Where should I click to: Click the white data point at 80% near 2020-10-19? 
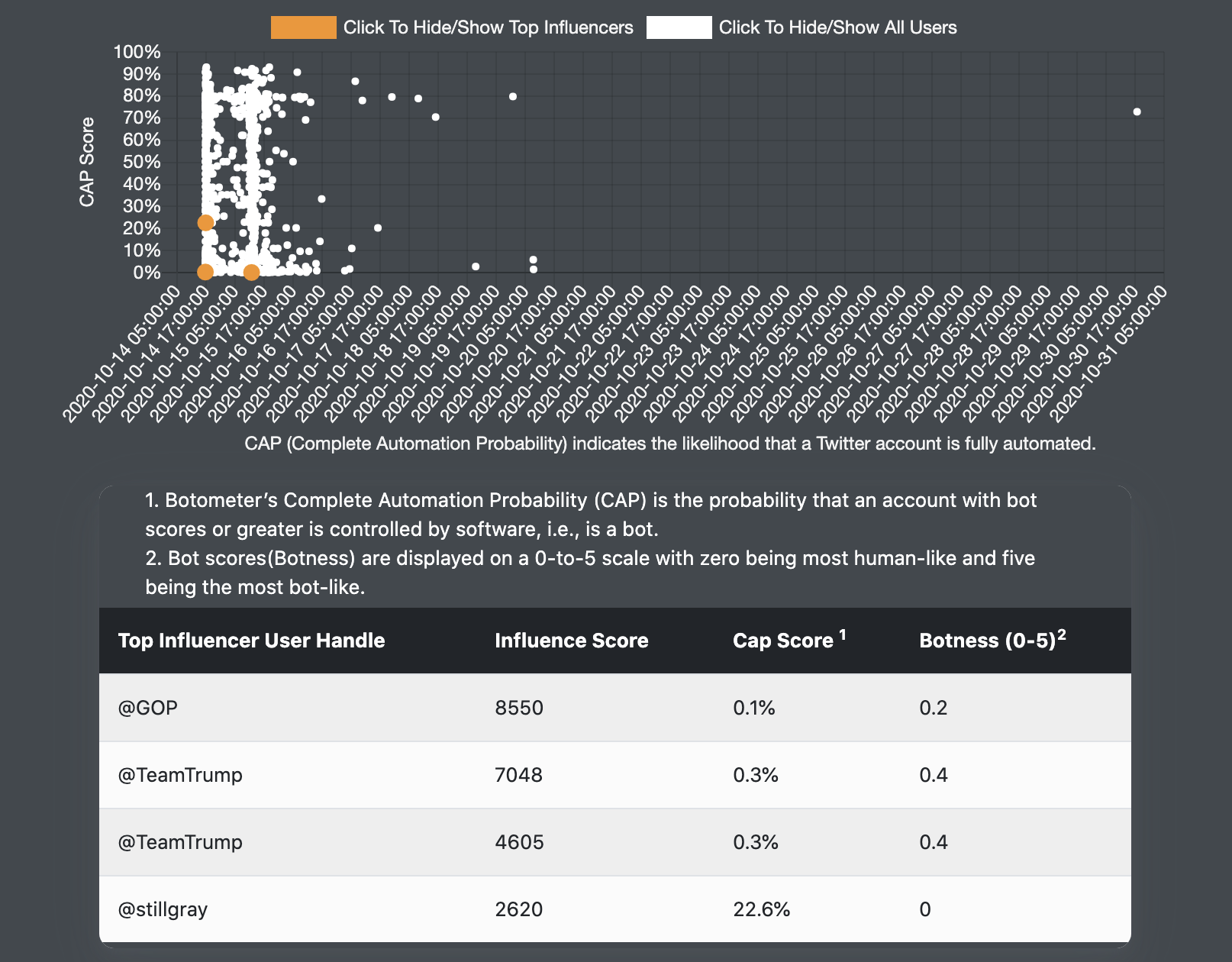click(x=513, y=97)
